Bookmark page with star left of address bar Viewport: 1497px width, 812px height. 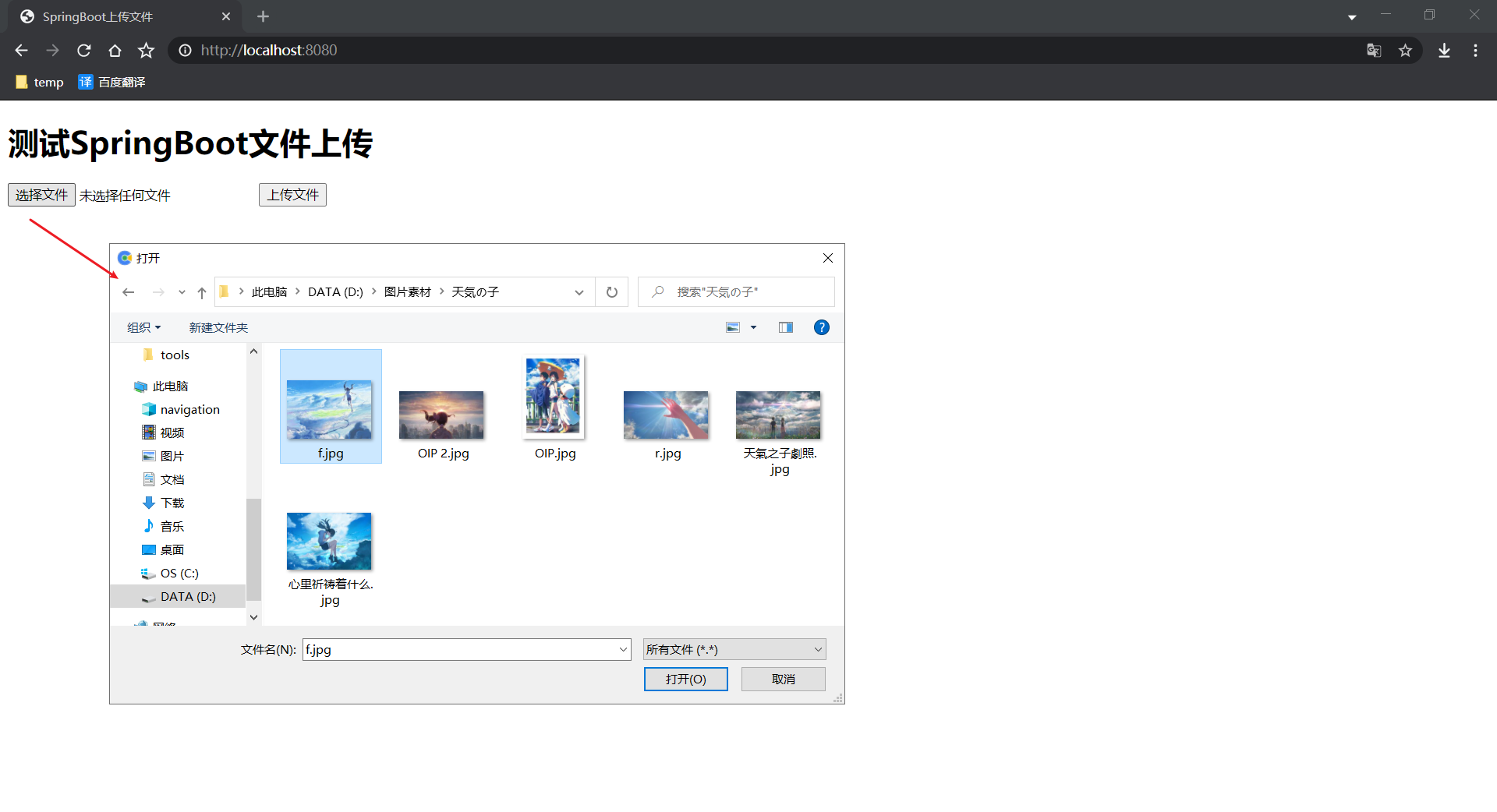146,51
